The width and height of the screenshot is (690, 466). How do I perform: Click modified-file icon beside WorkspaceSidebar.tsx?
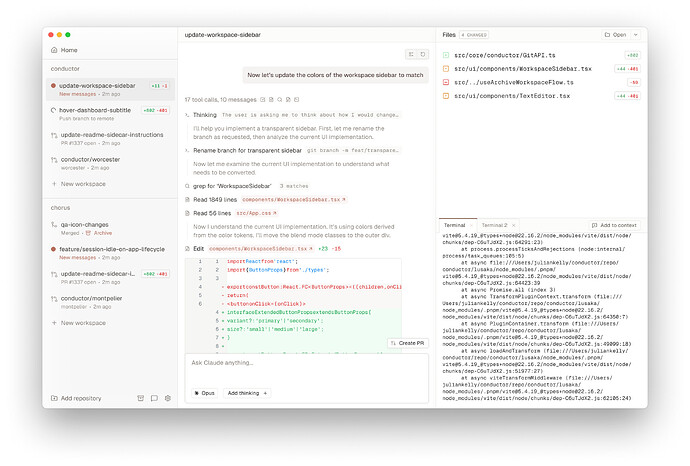(x=446, y=69)
